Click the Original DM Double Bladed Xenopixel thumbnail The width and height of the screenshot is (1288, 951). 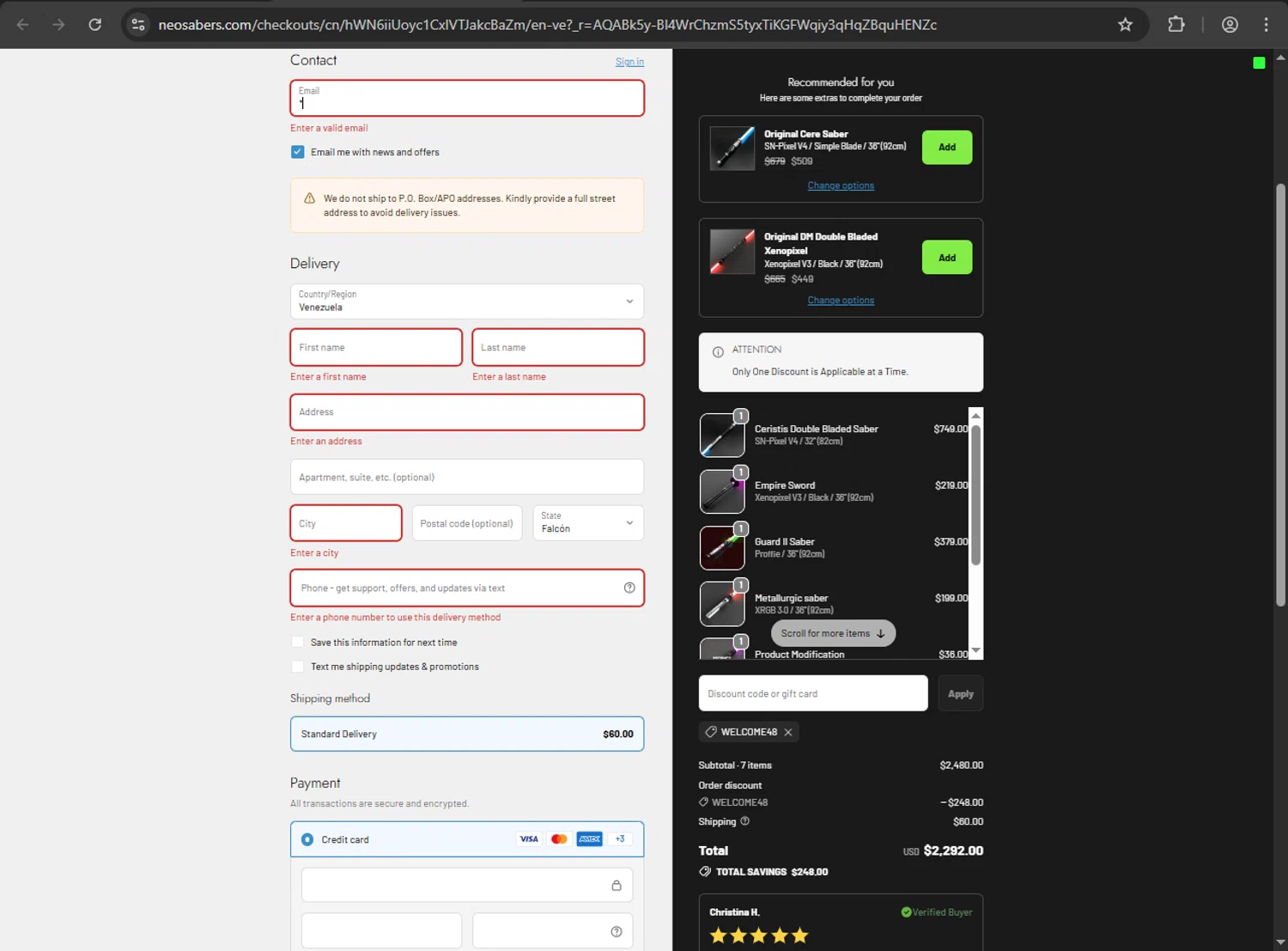click(732, 251)
